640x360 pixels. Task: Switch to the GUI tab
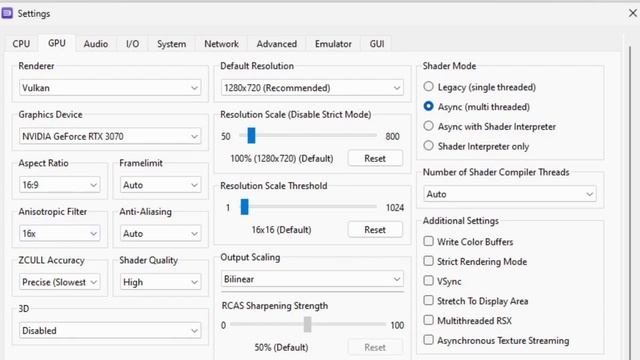coord(377,44)
